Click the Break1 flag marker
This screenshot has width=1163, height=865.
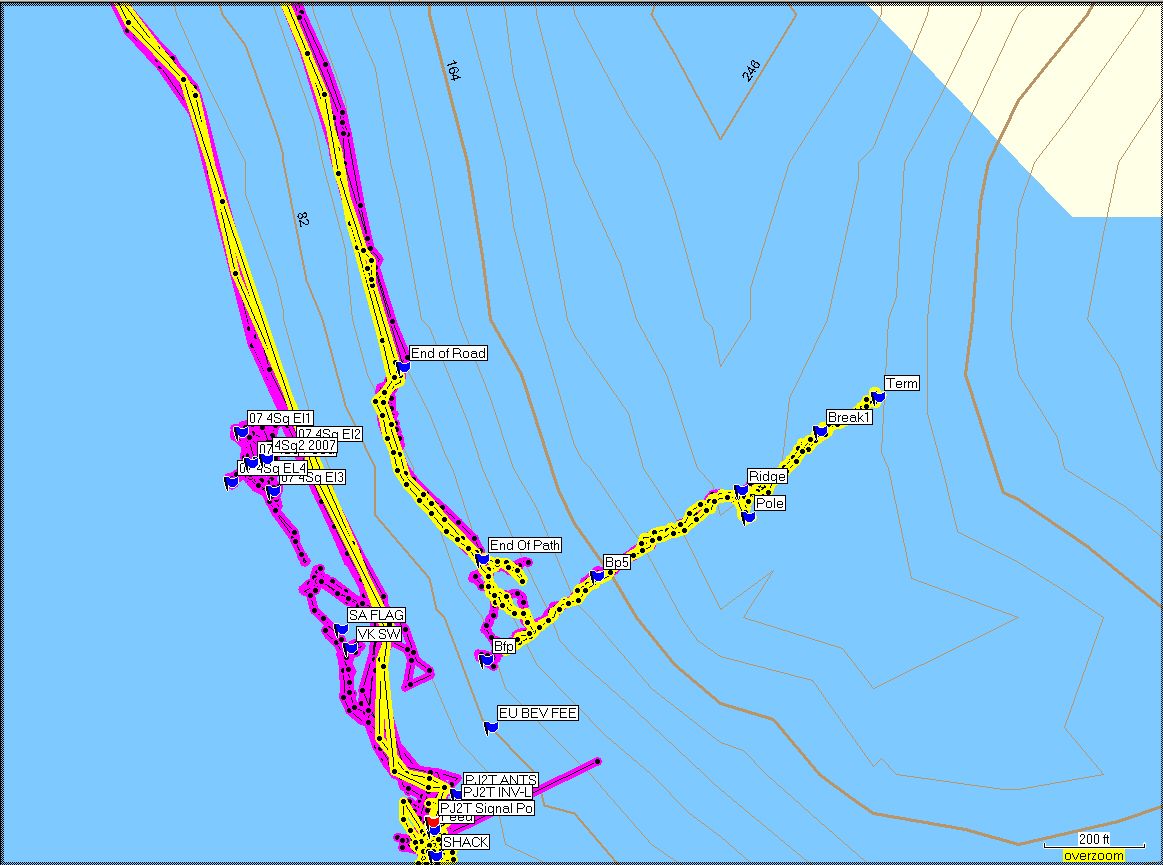tap(820, 431)
